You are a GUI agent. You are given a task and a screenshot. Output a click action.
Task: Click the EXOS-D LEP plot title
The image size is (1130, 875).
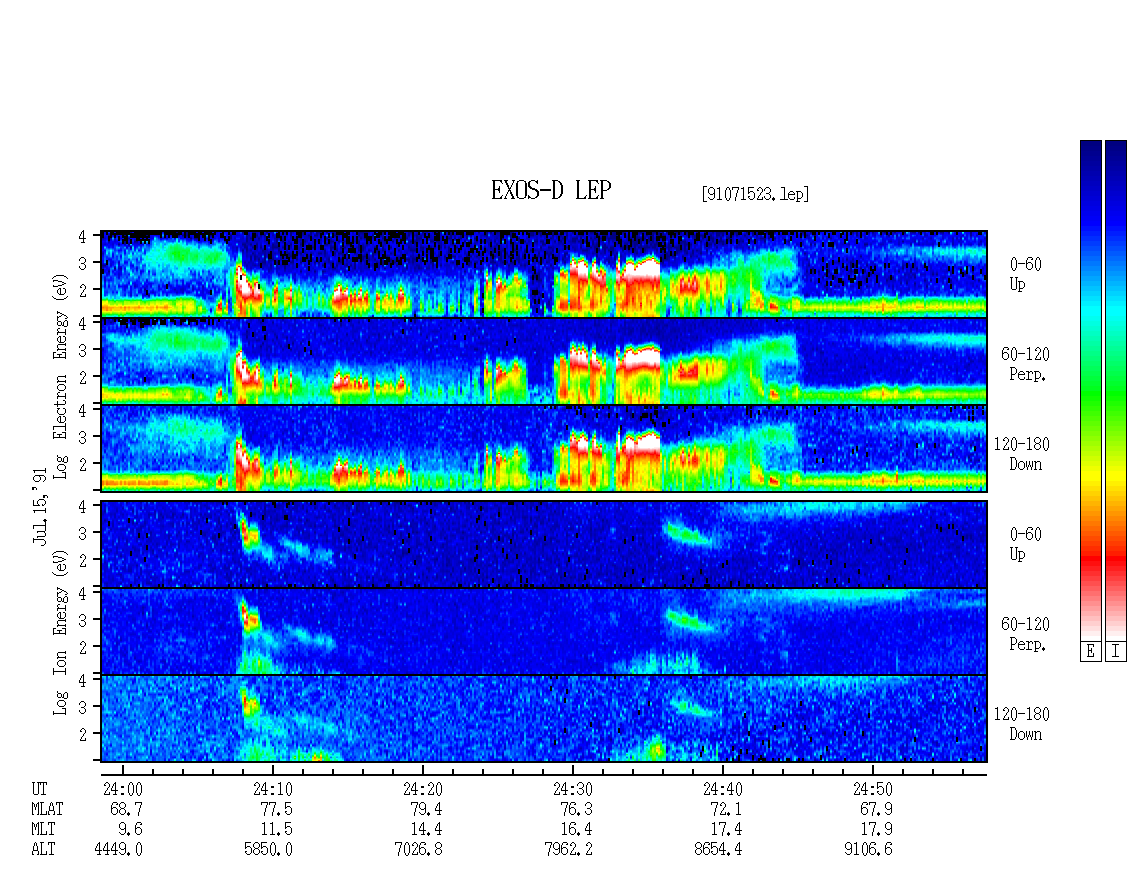(551, 190)
